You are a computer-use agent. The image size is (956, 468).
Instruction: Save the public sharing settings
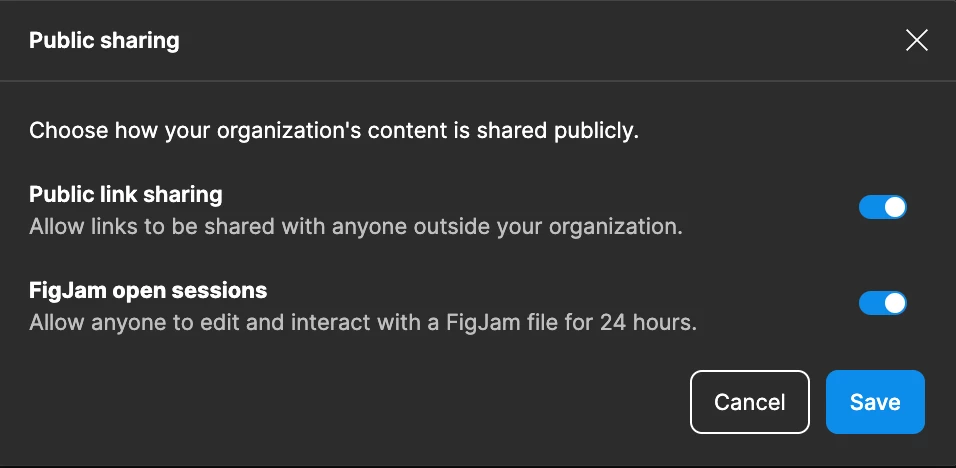click(875, 402)
